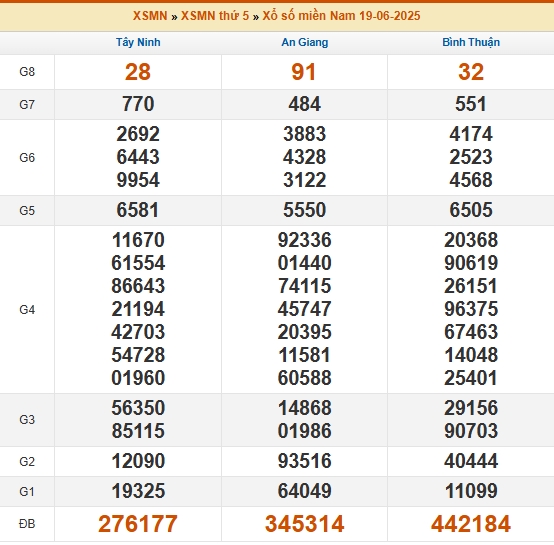
Task: Select Tây Ninh G8 result 28
Action: click(x=138, y=72)
